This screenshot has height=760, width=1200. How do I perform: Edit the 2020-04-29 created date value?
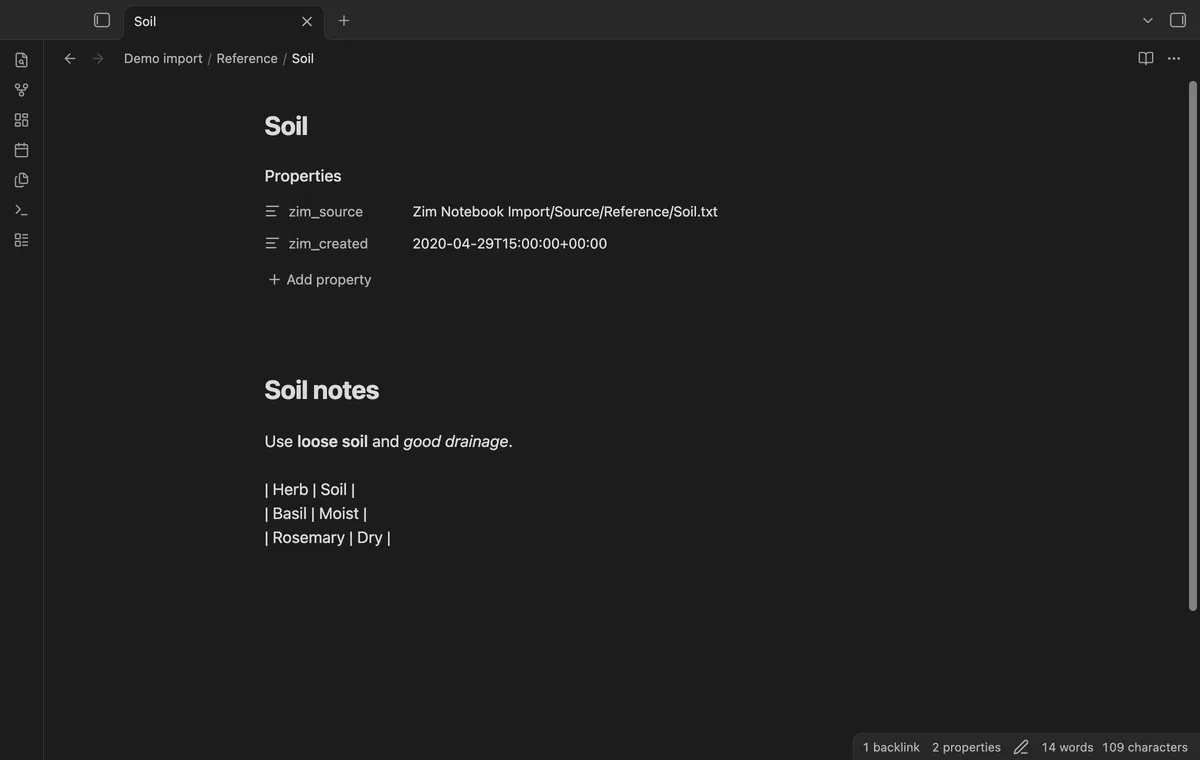pos(510,244)
